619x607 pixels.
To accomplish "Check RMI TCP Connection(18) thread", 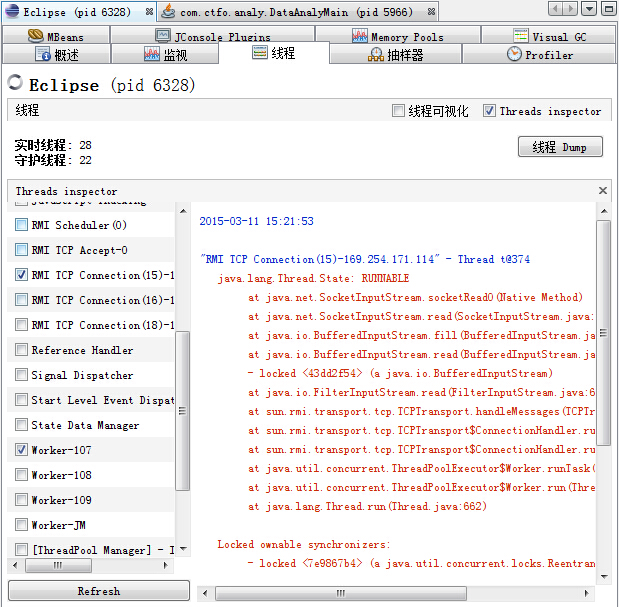I will coord(21,324).
